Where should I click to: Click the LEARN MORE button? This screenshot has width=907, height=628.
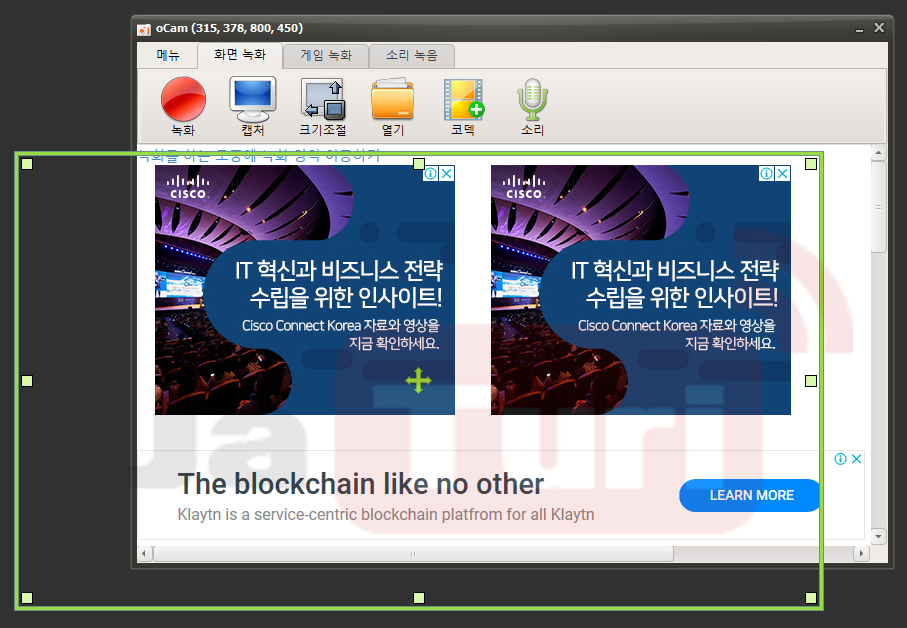click(x=751, y=496)
